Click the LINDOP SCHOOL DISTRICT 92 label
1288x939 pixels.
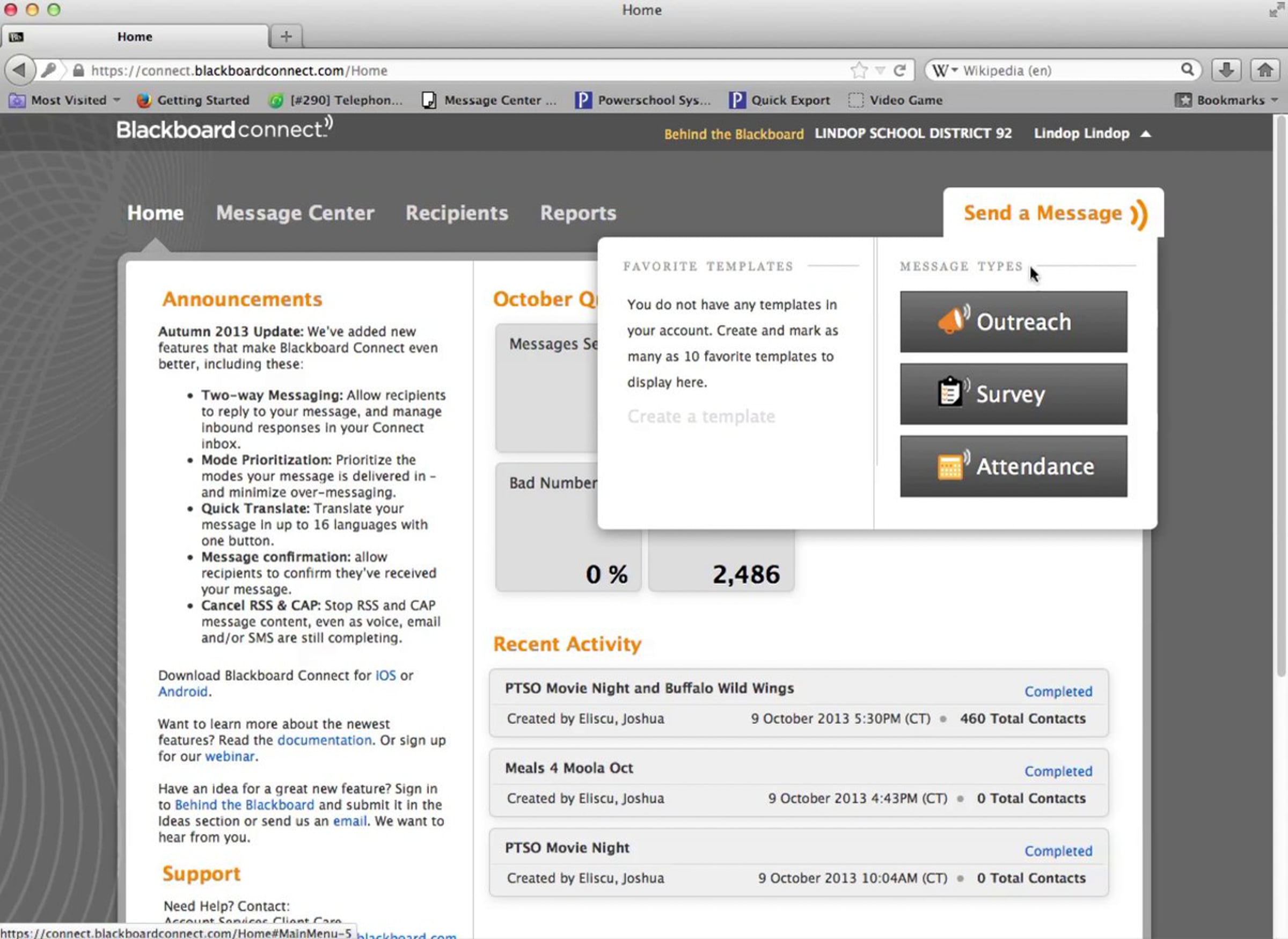coord(912,134)
